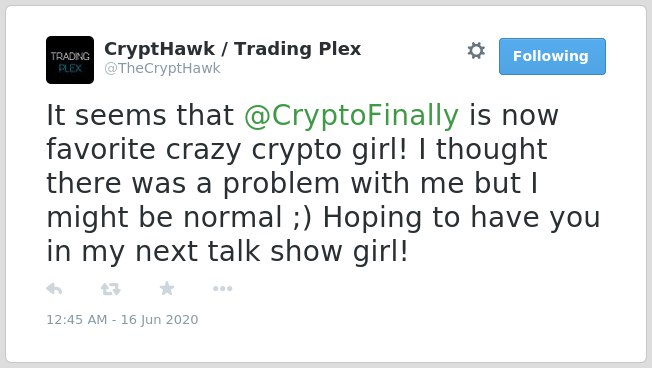Select the tweet body text area
Screen dimensions: 652x368
pos(323,183)
